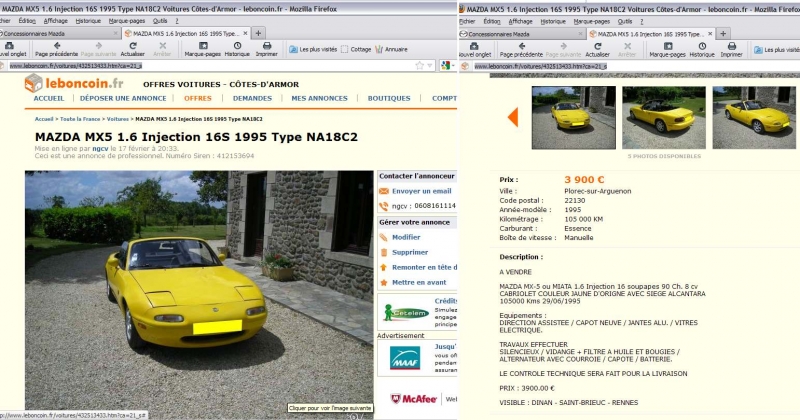
Task: Click Nouvel onglet icon in left window
Action: (10, 46)
